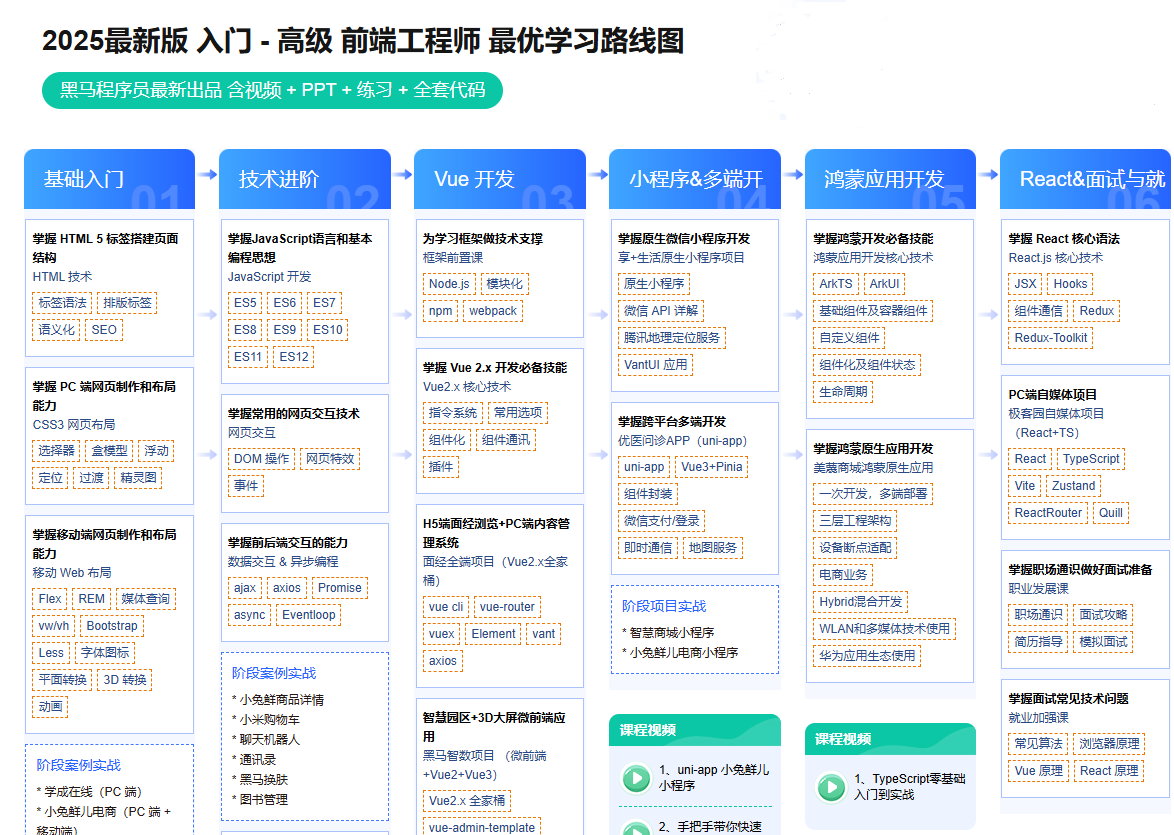Click the green 黑马程序员最新出品 banner button
1174x835 pixels.
(x=272, y=90)
